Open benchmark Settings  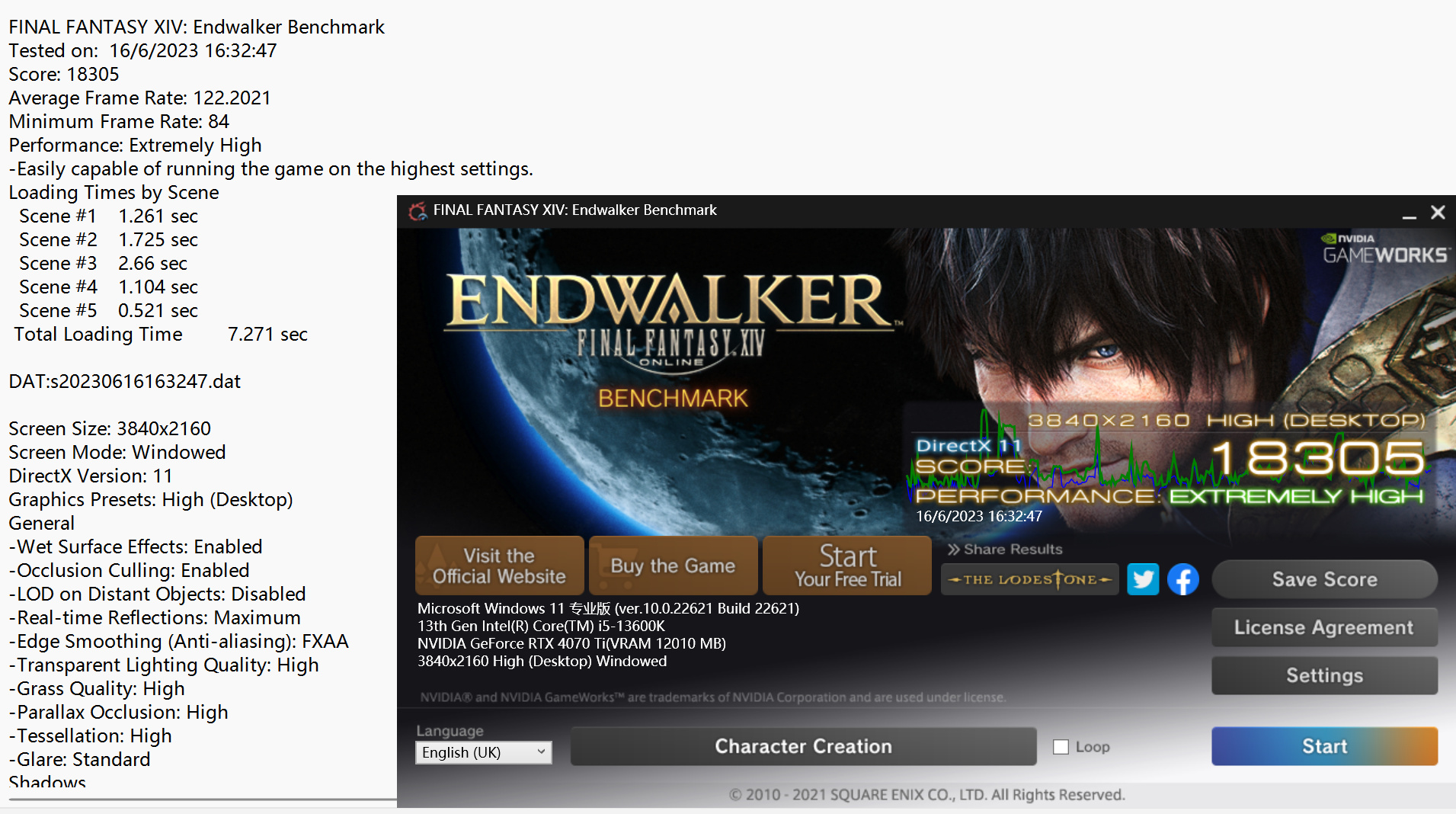click(x=1325, y=675)
